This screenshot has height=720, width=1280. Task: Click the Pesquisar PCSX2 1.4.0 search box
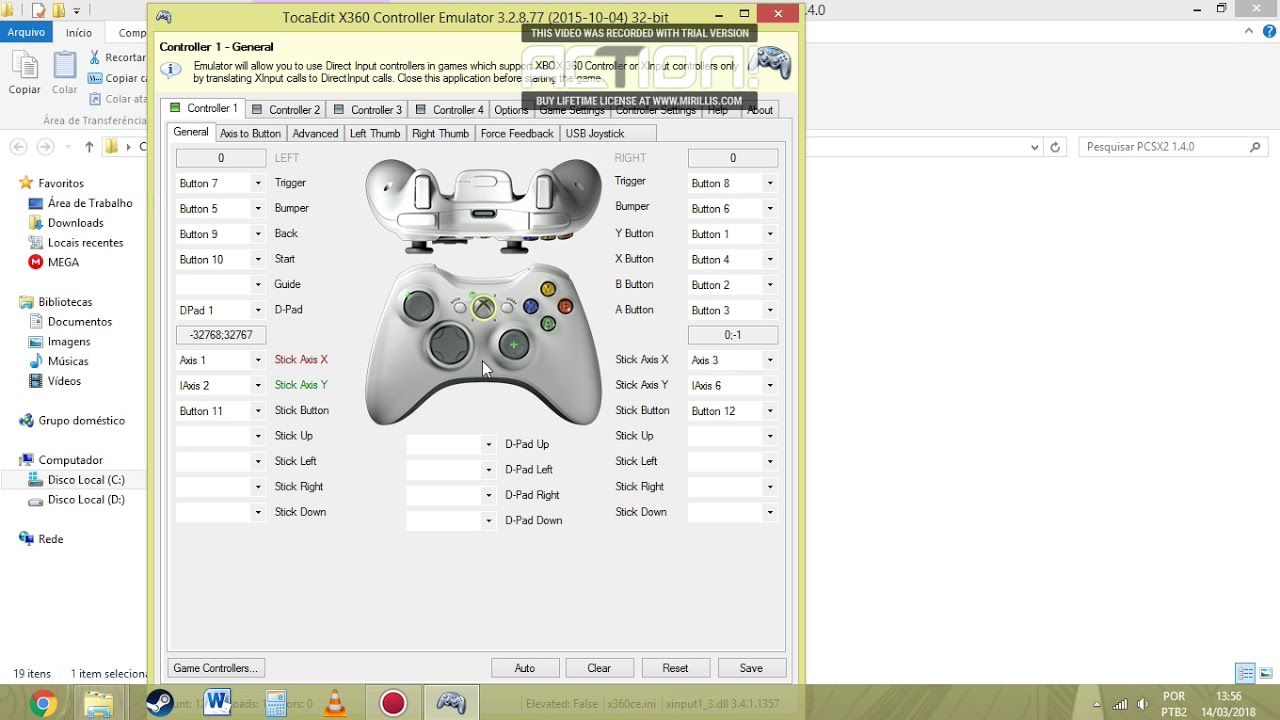click(x=1173, y=147)
